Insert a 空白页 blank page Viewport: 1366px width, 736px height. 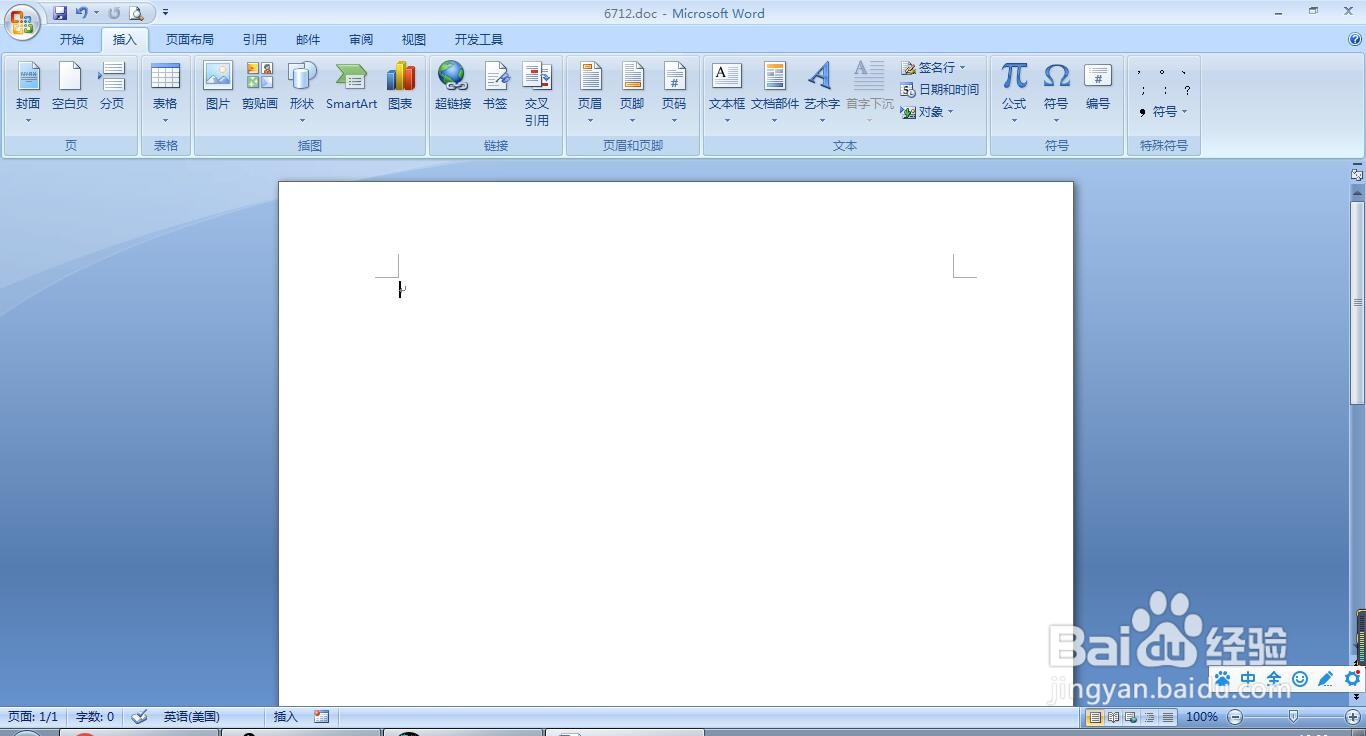[70, 87]
